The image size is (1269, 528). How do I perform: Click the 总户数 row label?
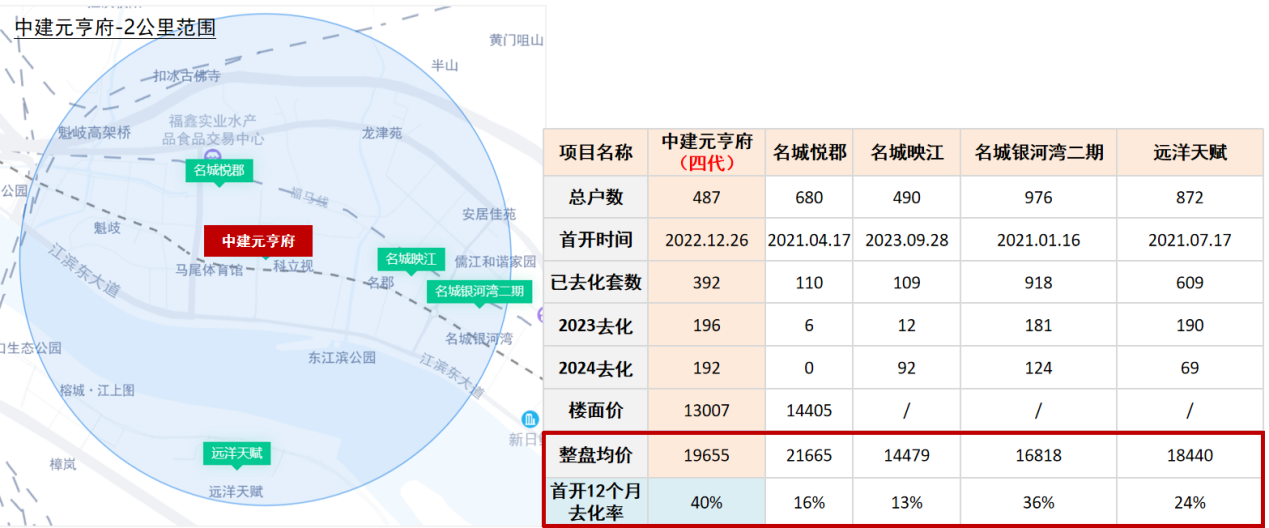click(x=595, y=197)
